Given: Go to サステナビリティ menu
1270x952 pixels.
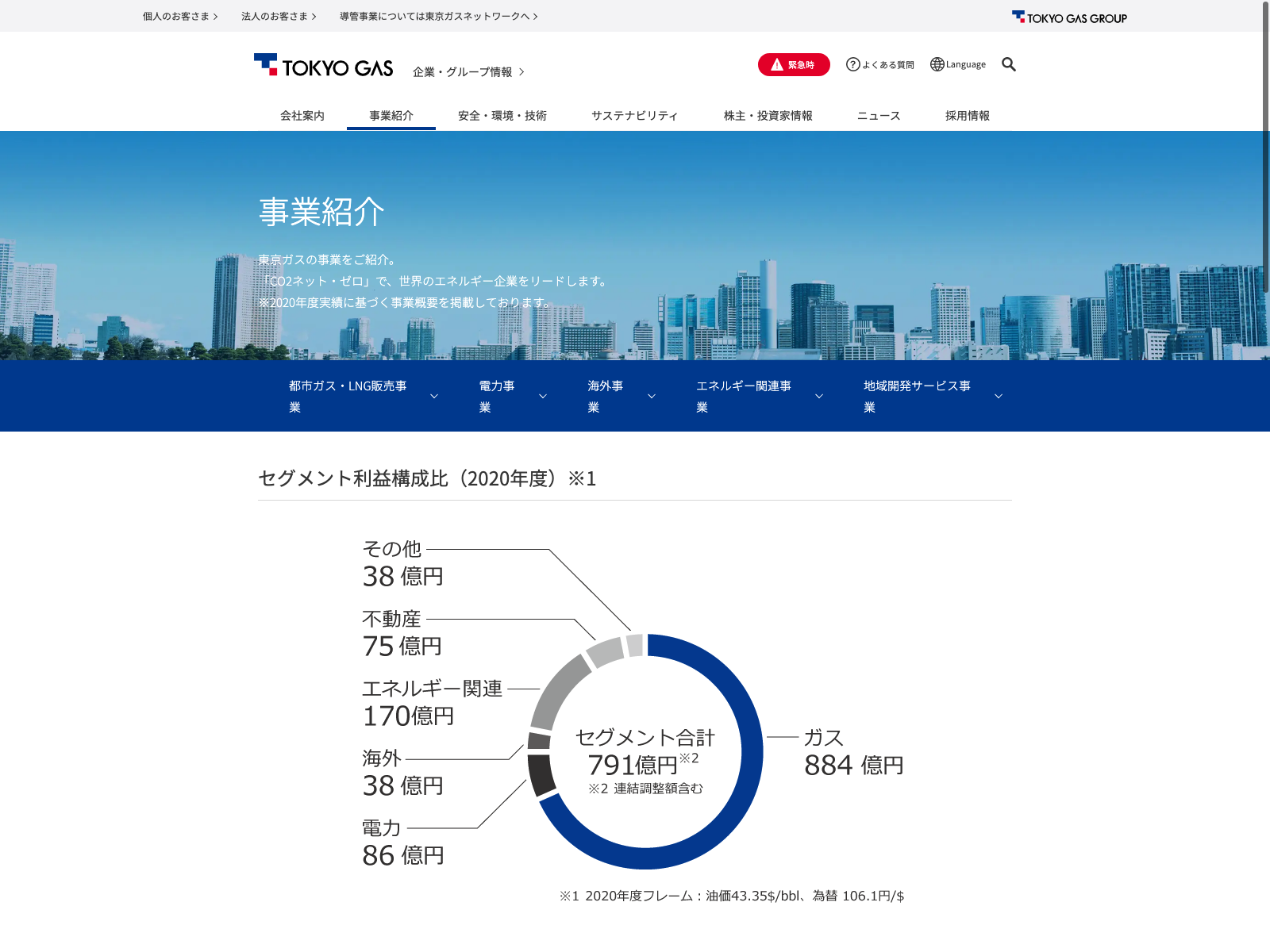Looking at the screenshot, I should (635, 116).
